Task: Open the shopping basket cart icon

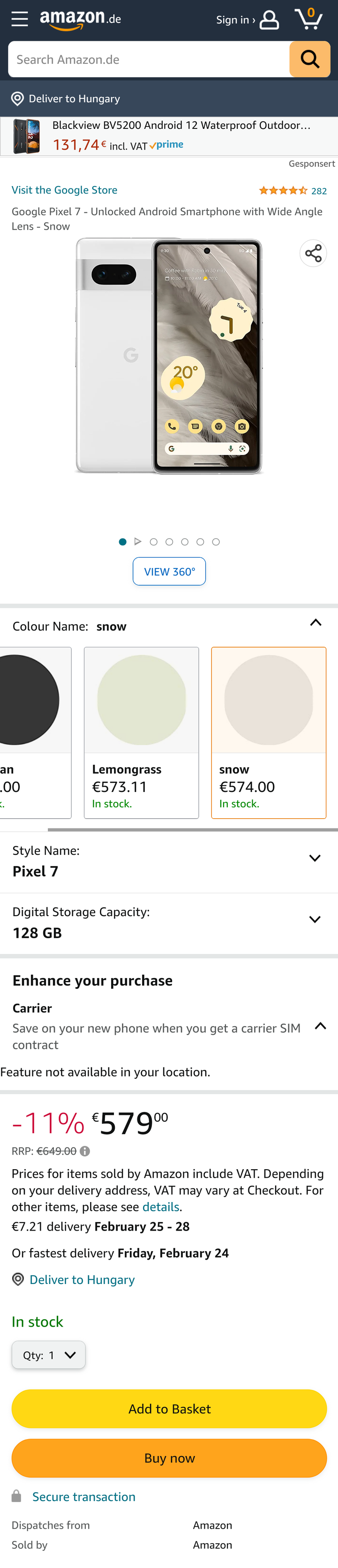Action: pyautogui.click(x=308, y=19)
